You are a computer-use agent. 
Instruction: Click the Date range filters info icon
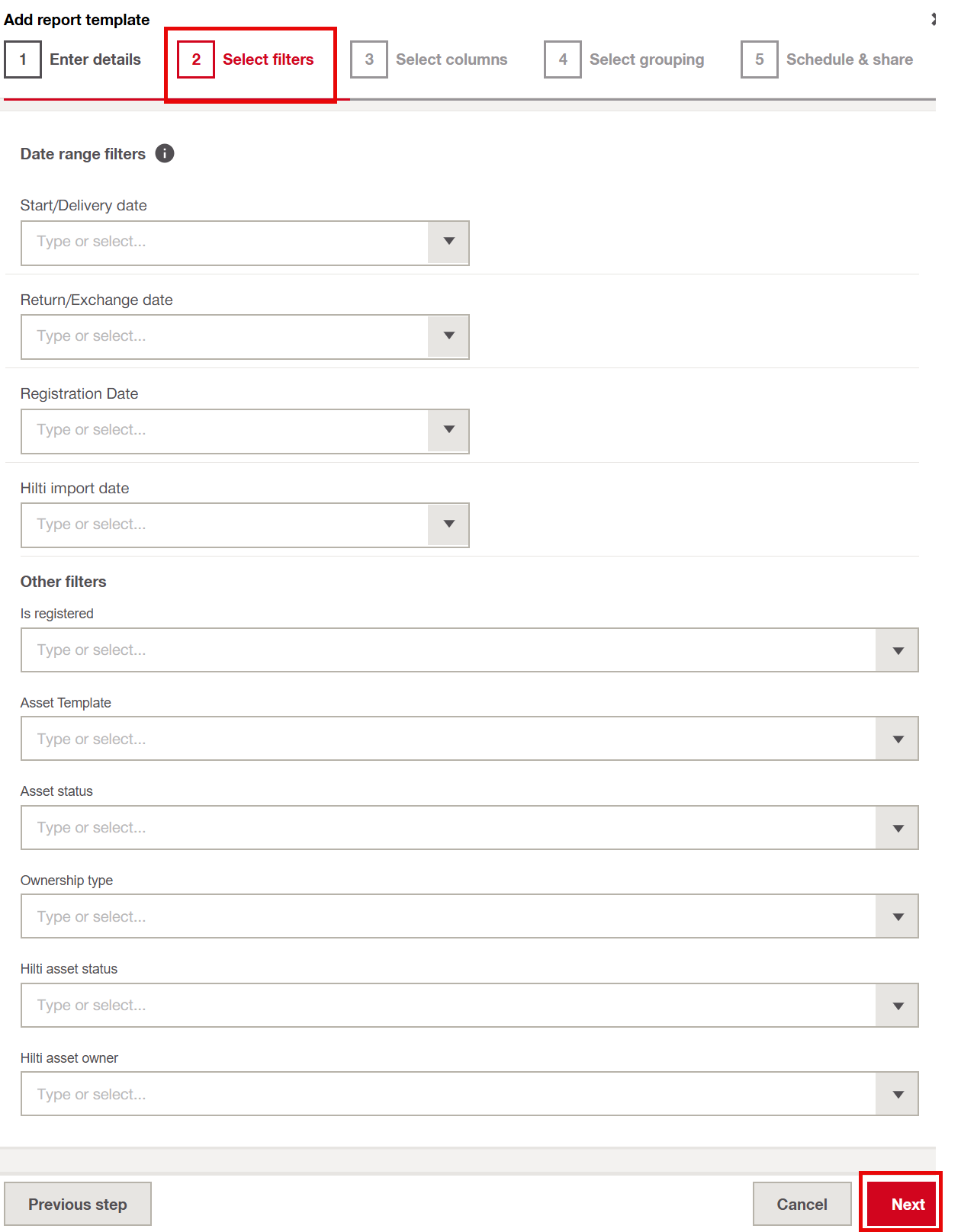(x=165, y=154)
